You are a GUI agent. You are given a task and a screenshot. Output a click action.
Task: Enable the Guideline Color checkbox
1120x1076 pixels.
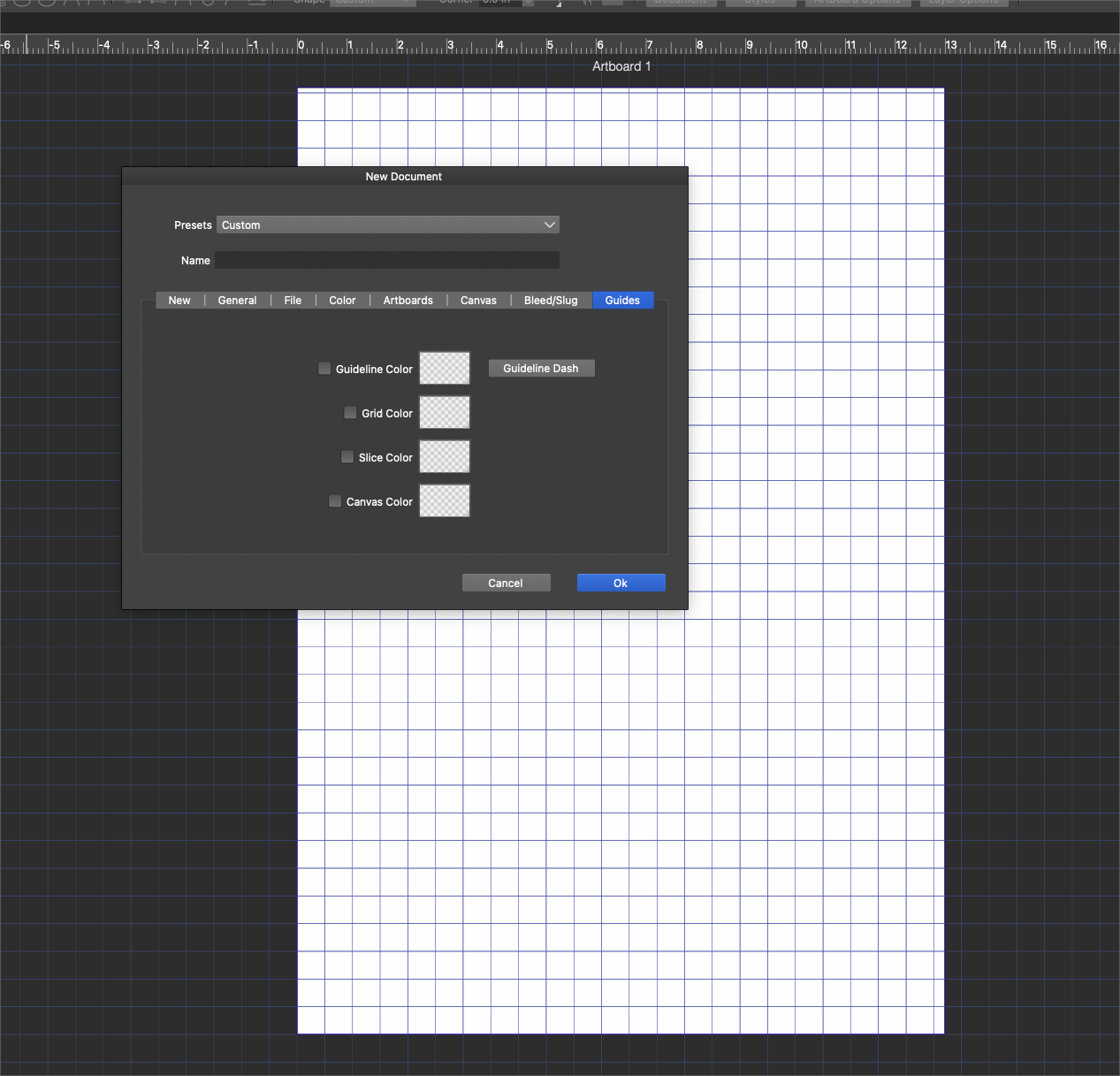(324, 369)
